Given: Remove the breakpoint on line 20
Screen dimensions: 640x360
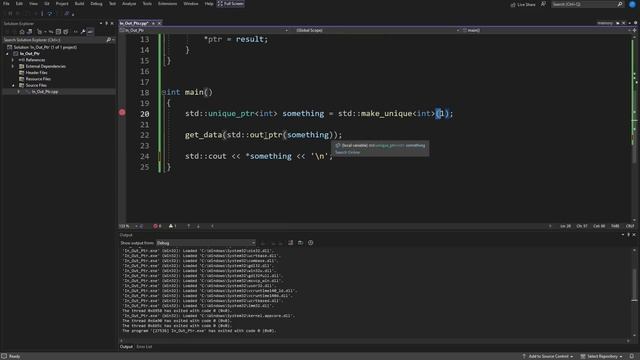Looking at the screenshot, I should click(x=122, y=112).
